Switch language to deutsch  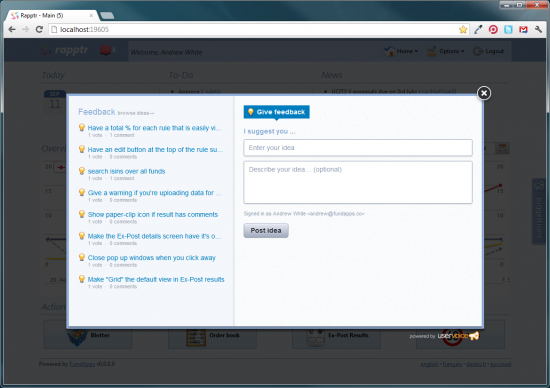[x=476, y=364]
